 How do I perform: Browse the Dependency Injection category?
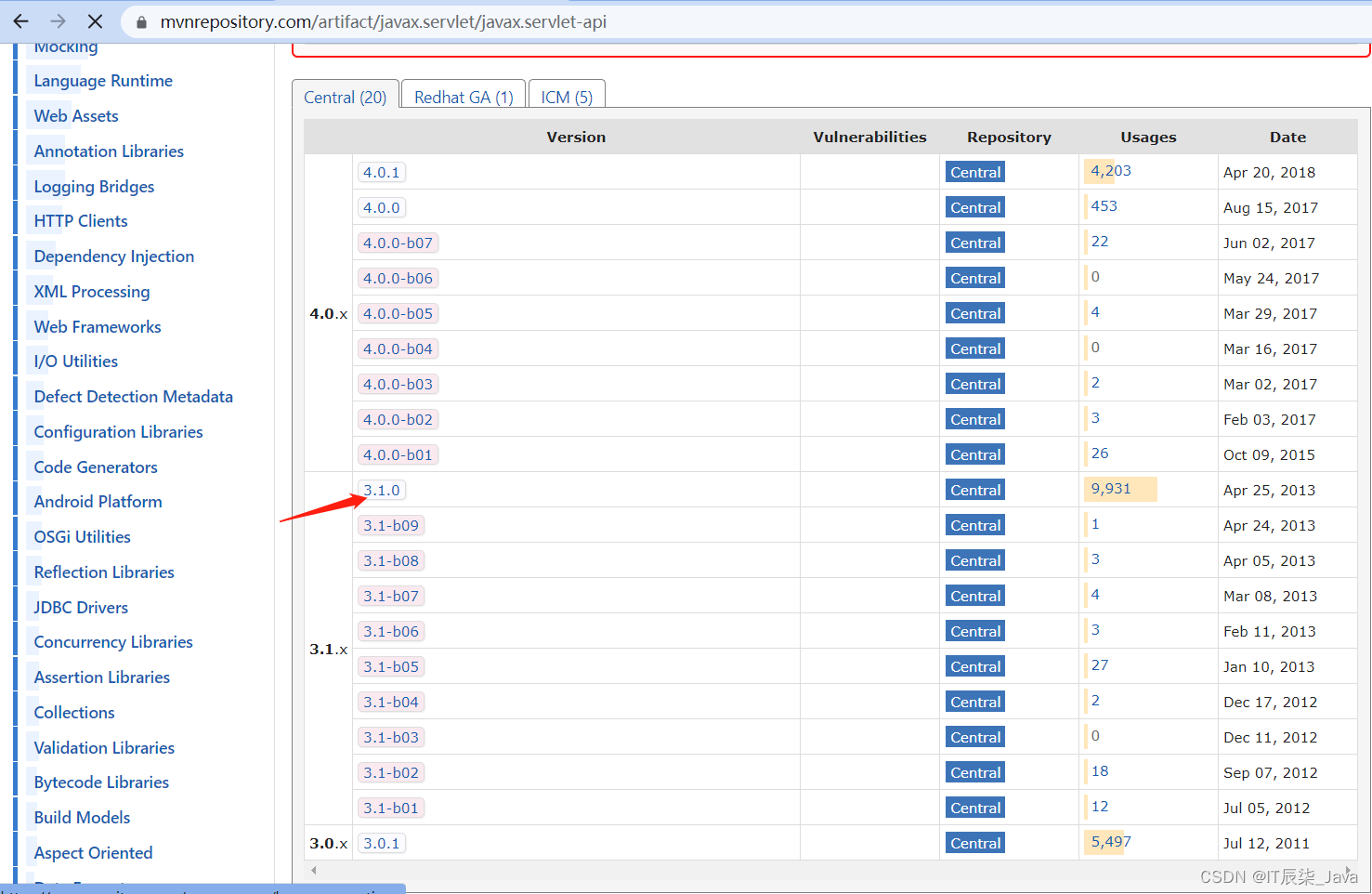coord(112,256)
